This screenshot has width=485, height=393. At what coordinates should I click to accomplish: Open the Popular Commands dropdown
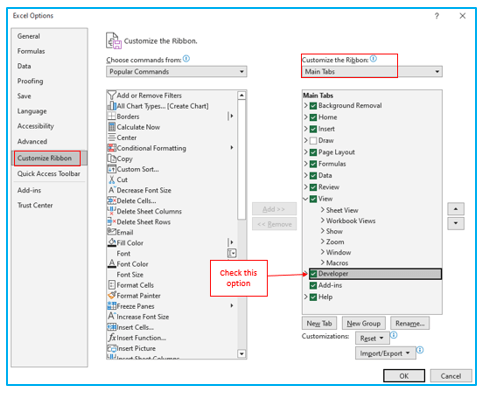point(177,72)
